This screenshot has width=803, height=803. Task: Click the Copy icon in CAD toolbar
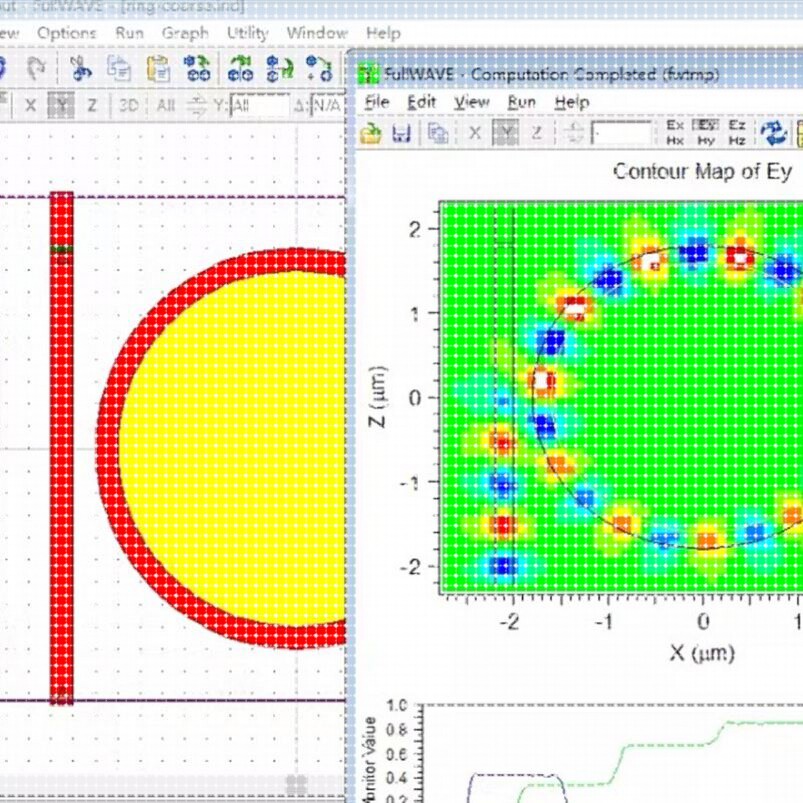point(119,69)
